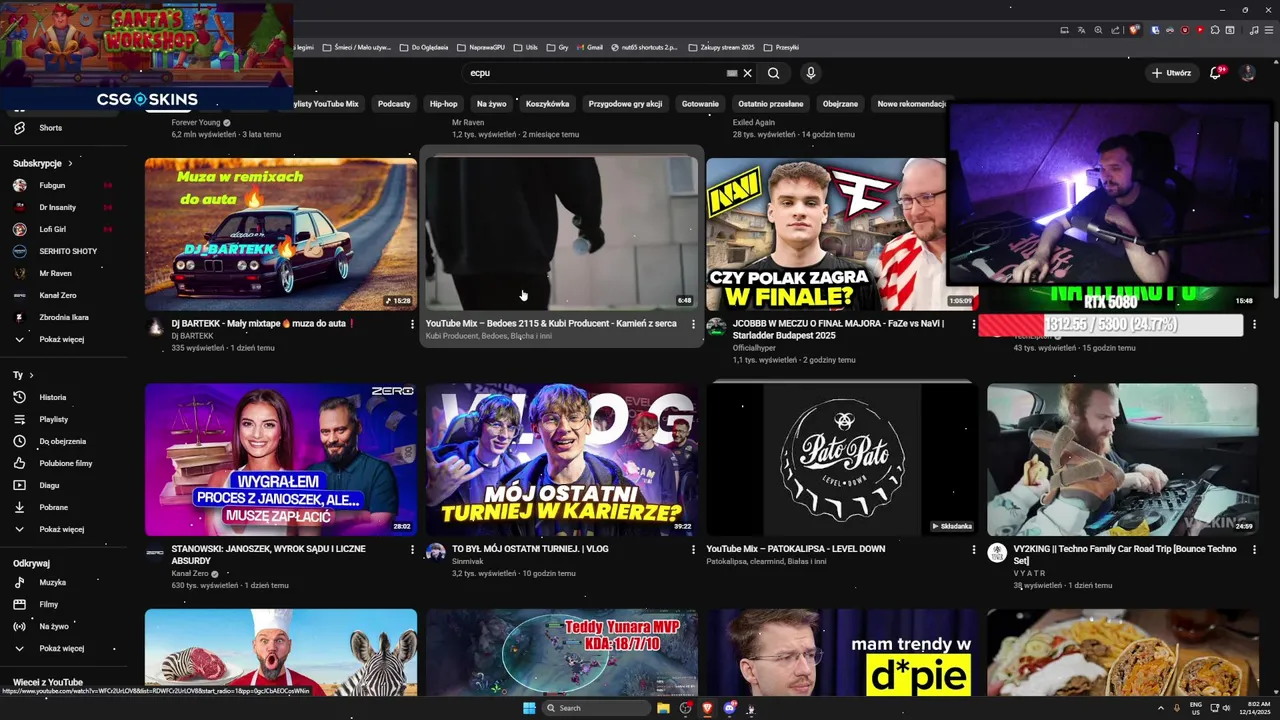Open options menu for STANOWSKI JANOSZEK video
The image size is (1280, 720).
click(x=412, y=549)
